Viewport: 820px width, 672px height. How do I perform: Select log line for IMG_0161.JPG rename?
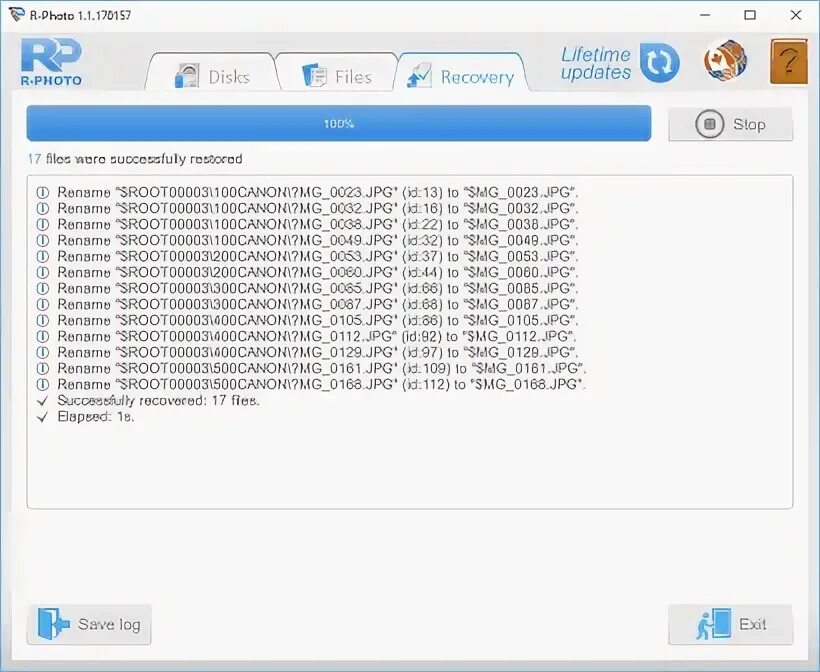pyautogui.click(x=322, y=368)
